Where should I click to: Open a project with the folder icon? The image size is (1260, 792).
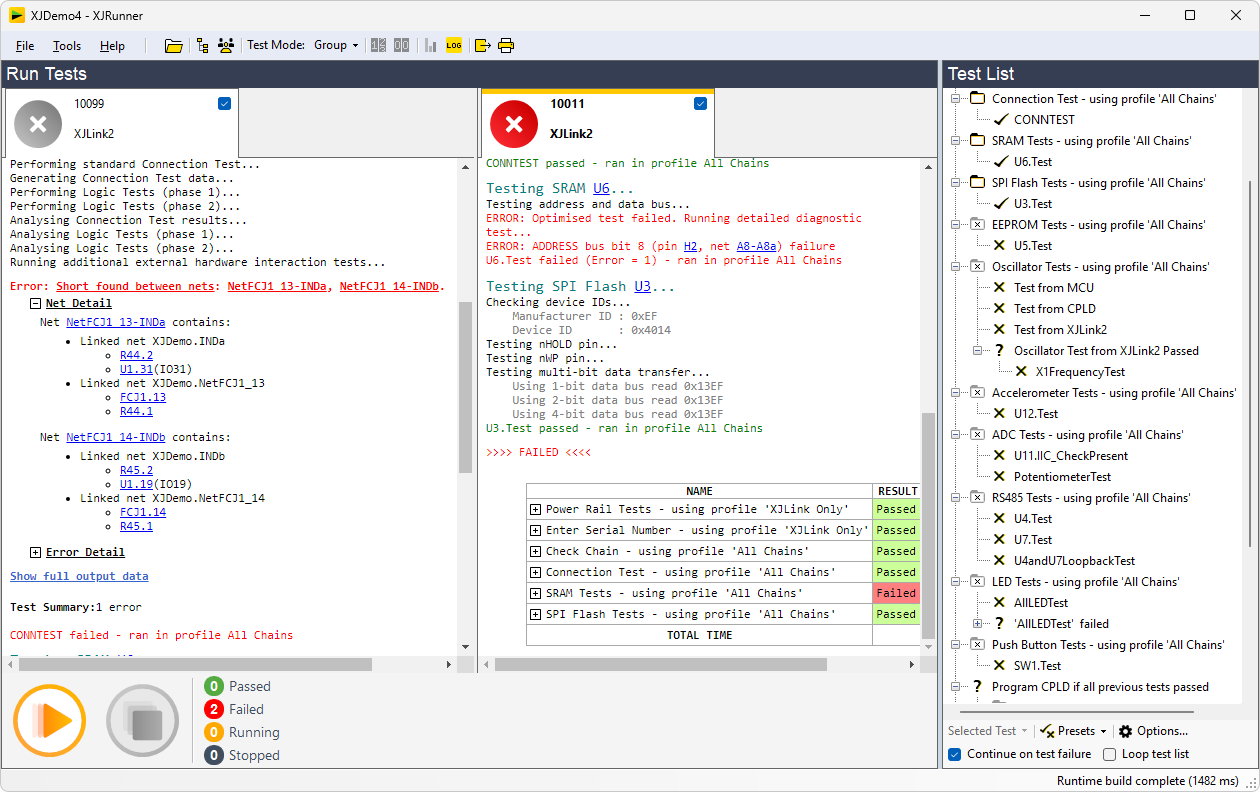coord(174,45)
